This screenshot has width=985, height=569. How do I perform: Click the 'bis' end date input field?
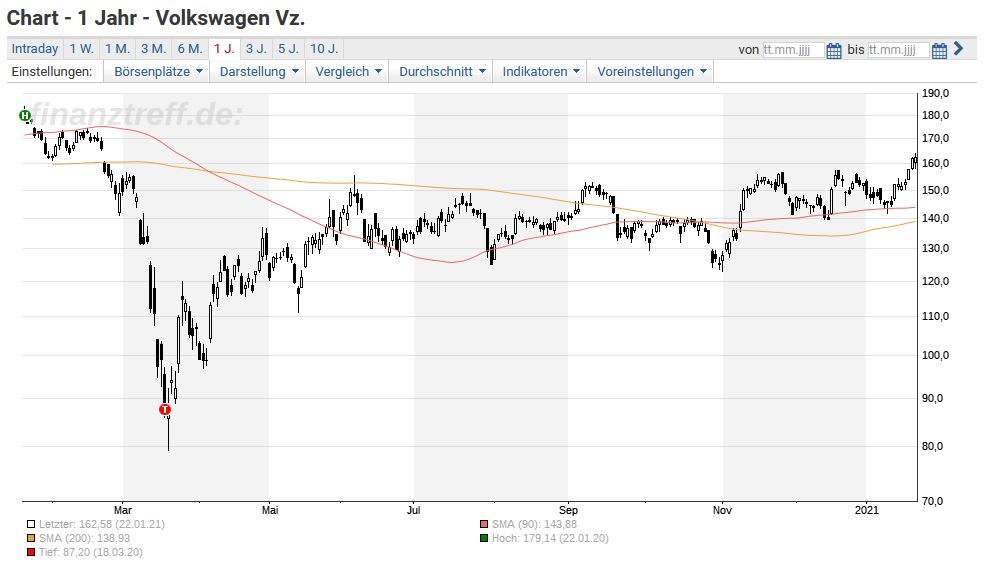898,50
